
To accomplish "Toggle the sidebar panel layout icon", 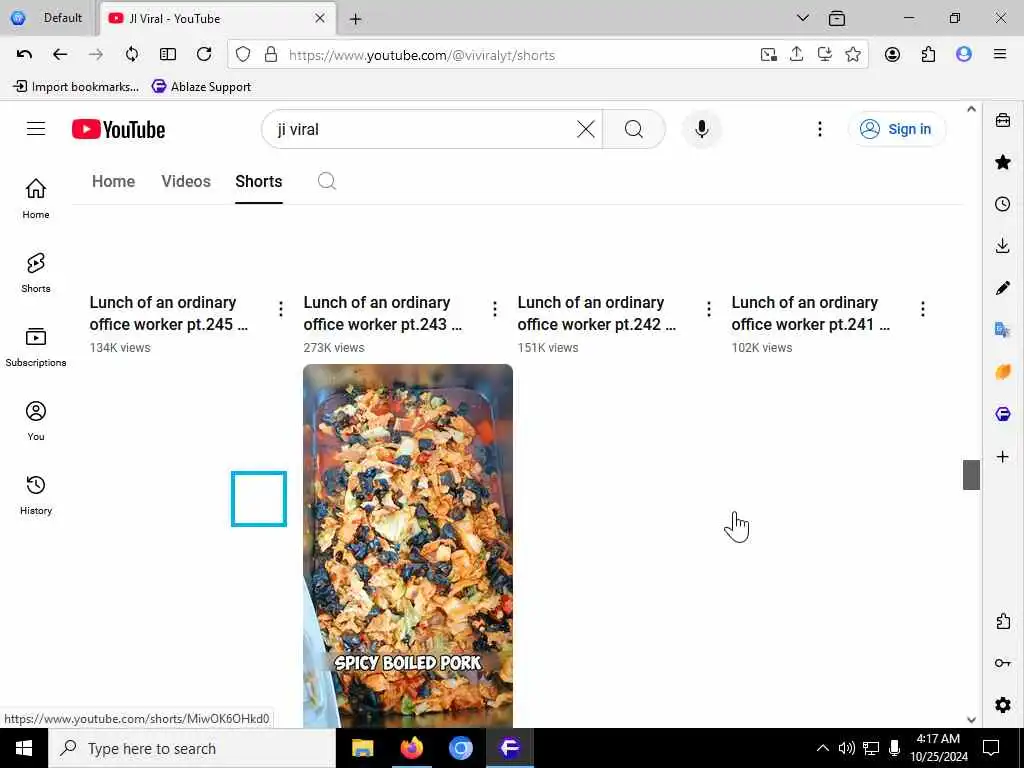I will (x=168, y=55).
